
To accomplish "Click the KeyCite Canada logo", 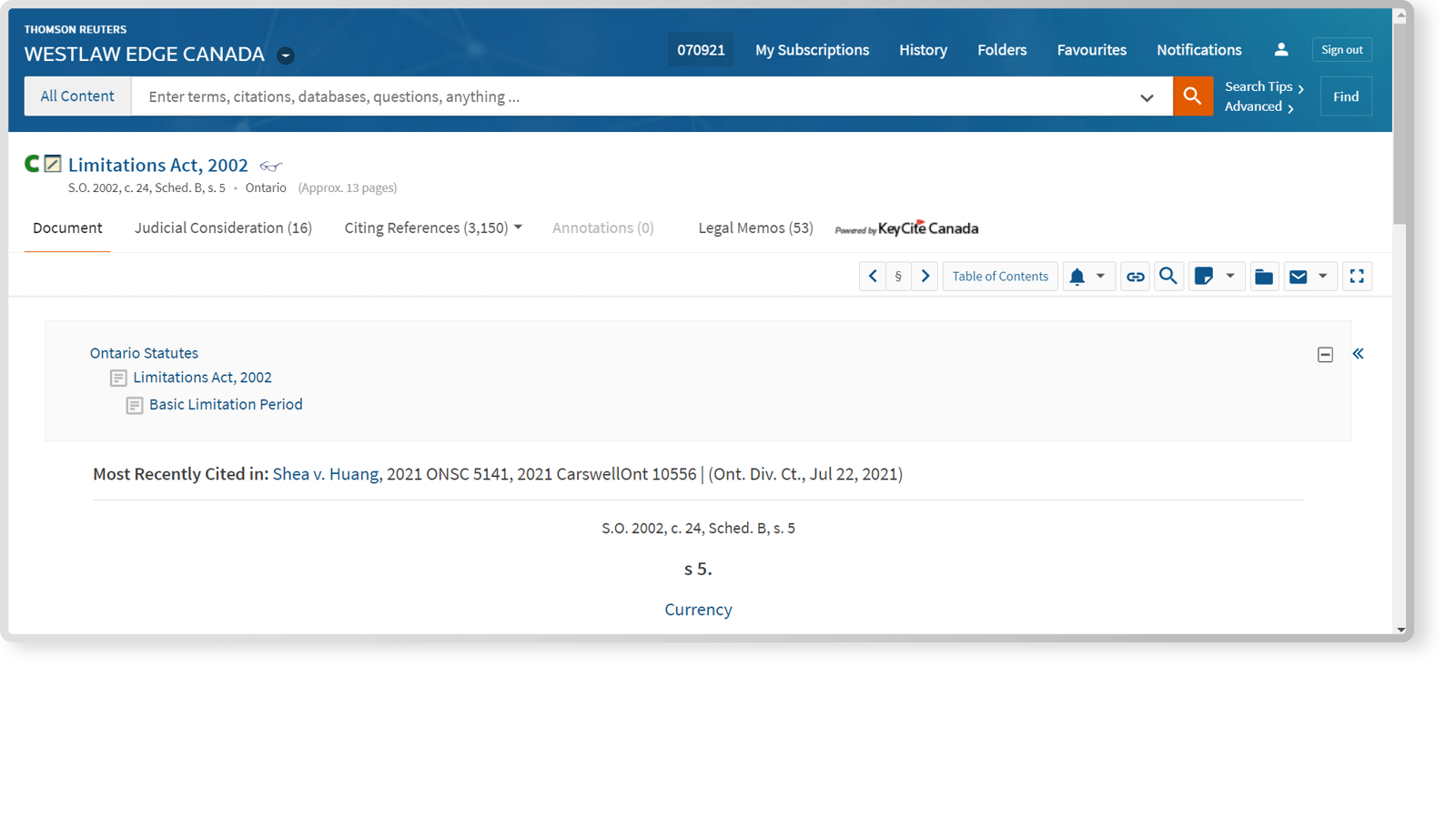I will pos(906,228).
